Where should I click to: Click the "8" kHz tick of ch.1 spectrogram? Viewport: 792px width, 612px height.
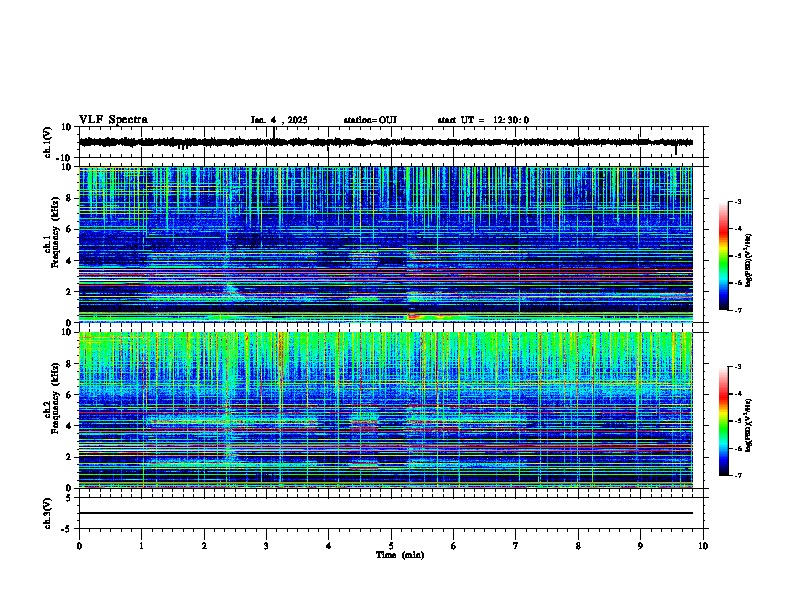(69, 198)
